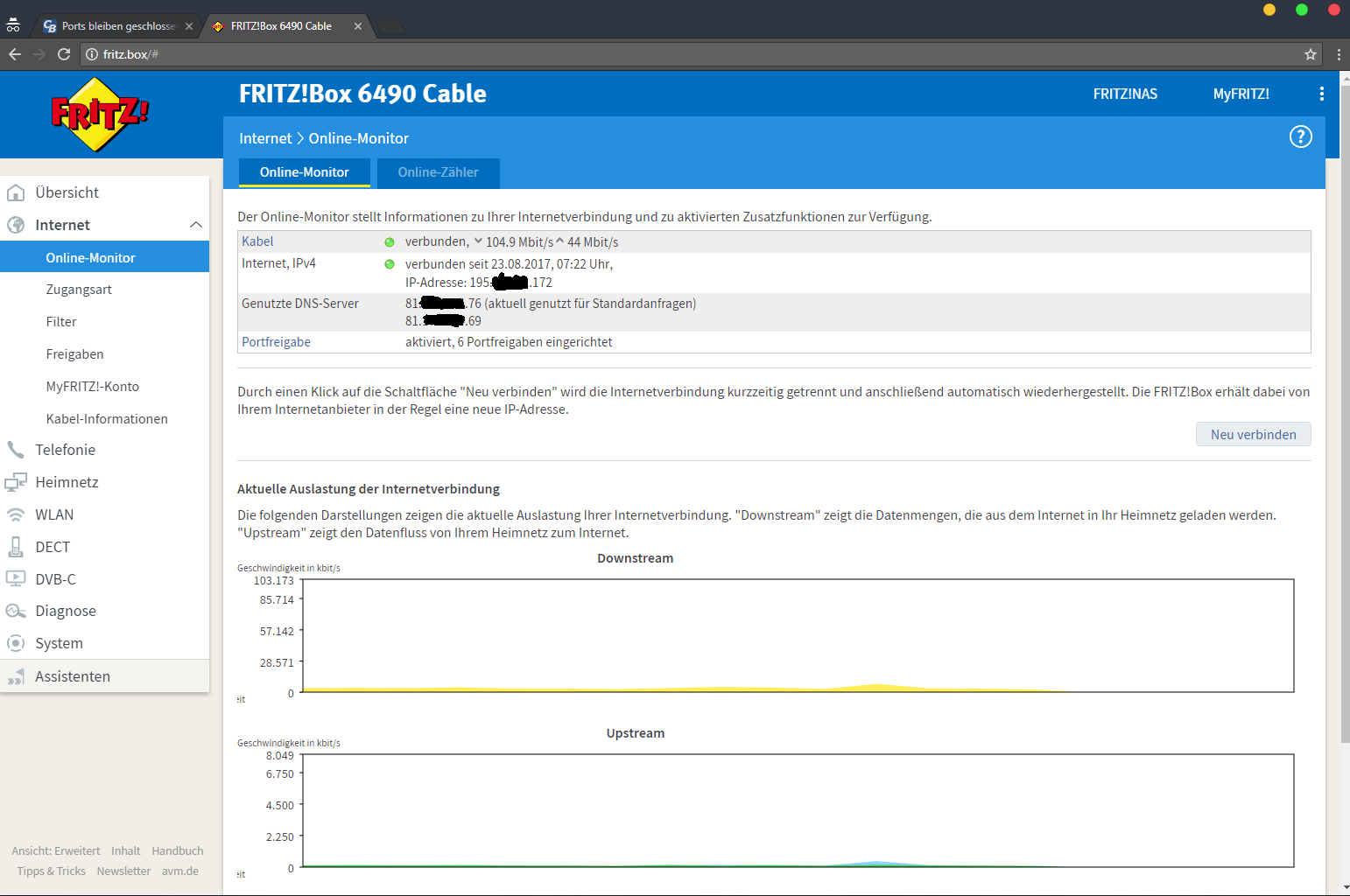Click the site info icon in address bar
This screenshot has width=1350, height=896.
92,54
